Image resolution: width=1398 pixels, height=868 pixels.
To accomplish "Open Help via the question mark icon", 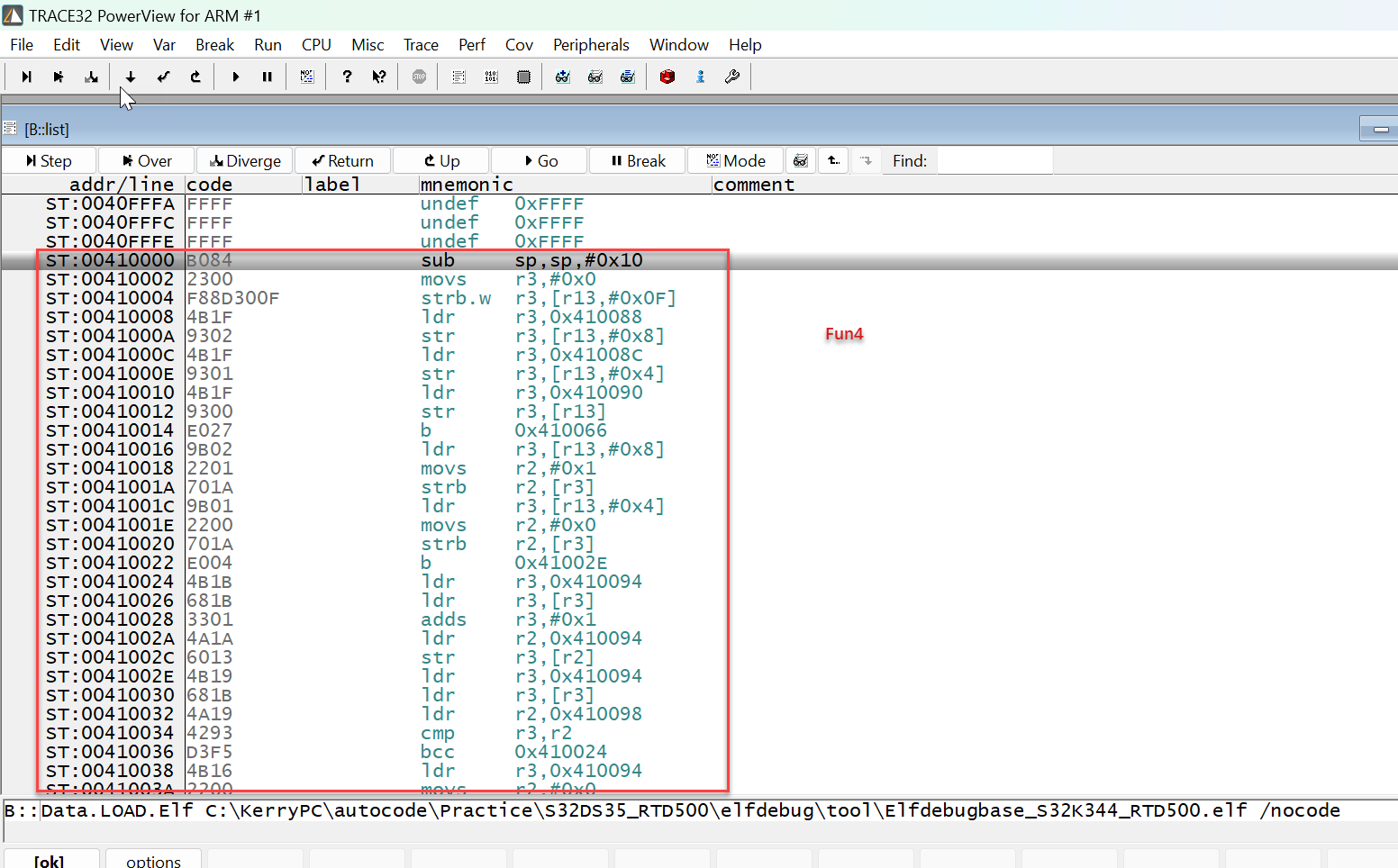I will [x=347, y=77].
